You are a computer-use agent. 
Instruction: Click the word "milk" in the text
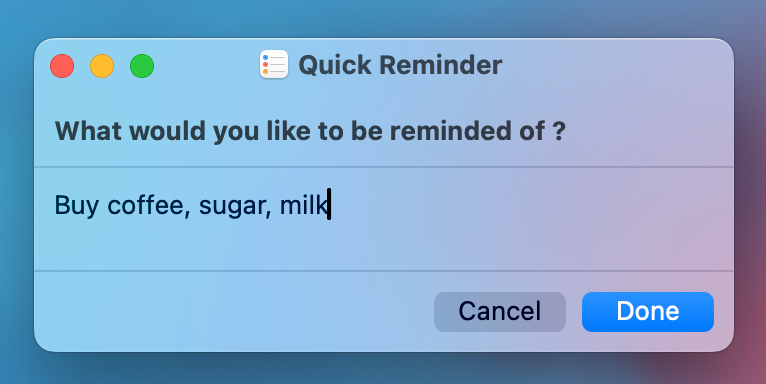point(303,205)
